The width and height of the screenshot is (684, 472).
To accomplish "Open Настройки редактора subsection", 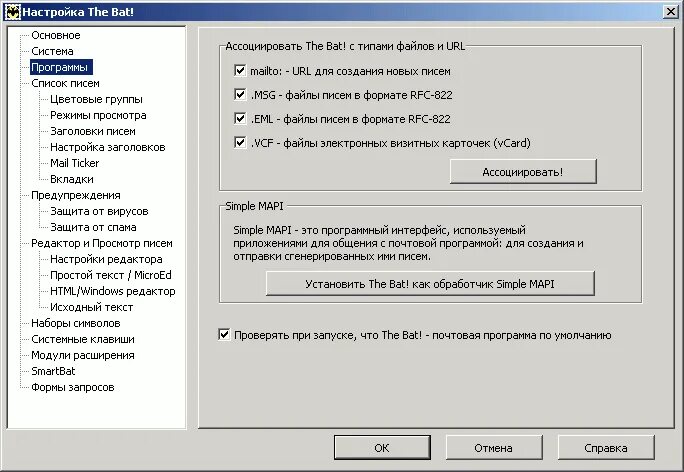I will point(106,260).
